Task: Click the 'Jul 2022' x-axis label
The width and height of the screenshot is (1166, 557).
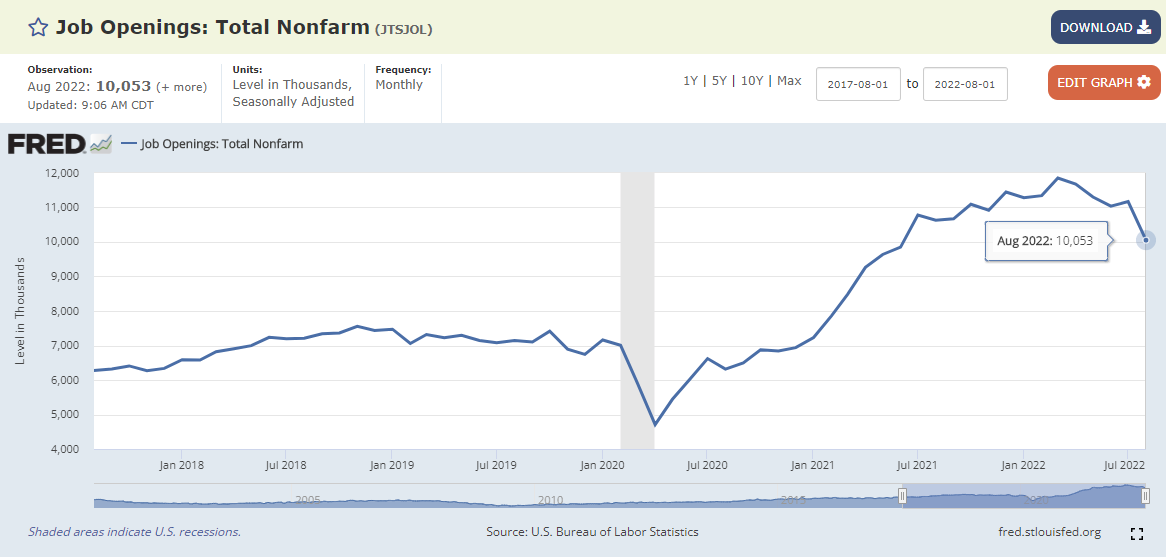Action: 1127,466
